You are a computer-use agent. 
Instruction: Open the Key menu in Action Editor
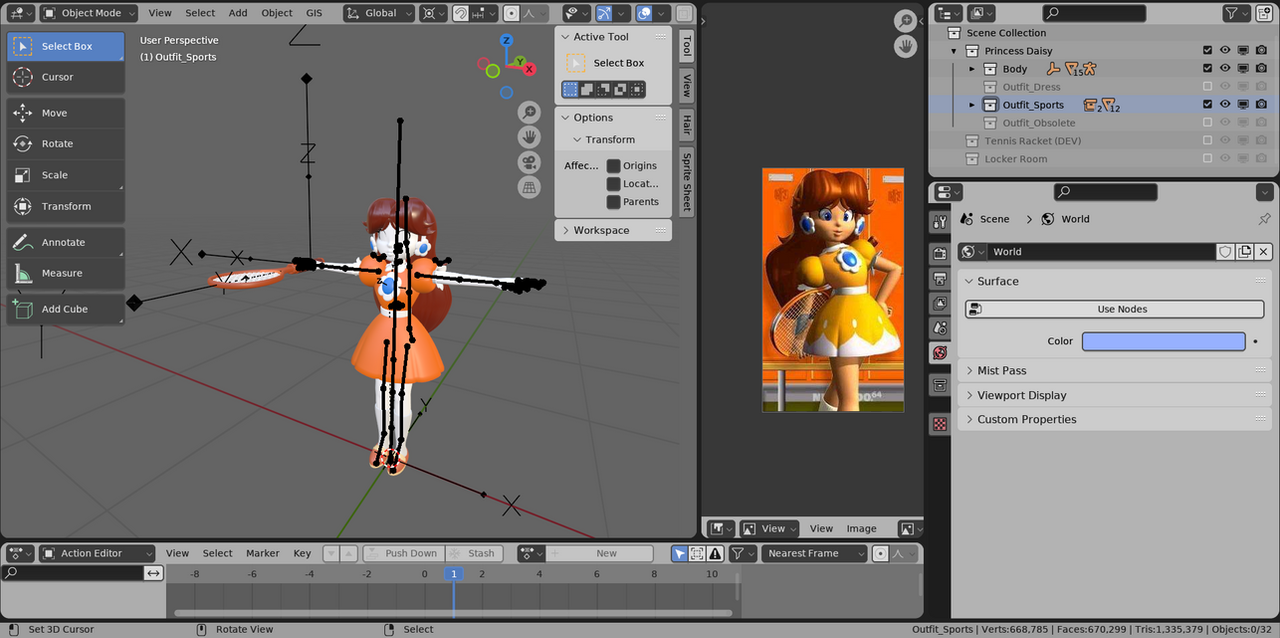pos(302,554)
